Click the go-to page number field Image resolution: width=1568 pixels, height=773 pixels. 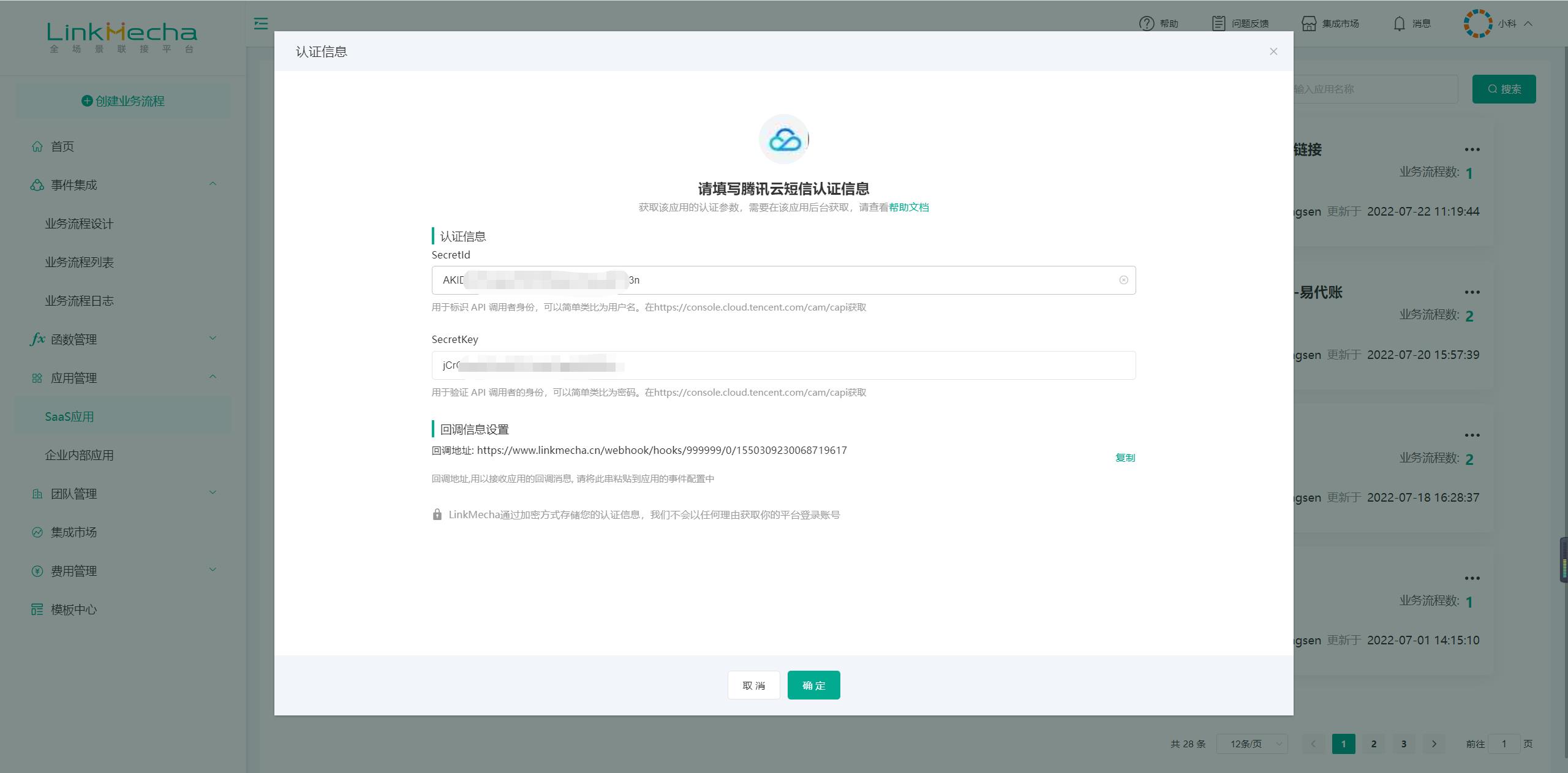pos(1504,744)
